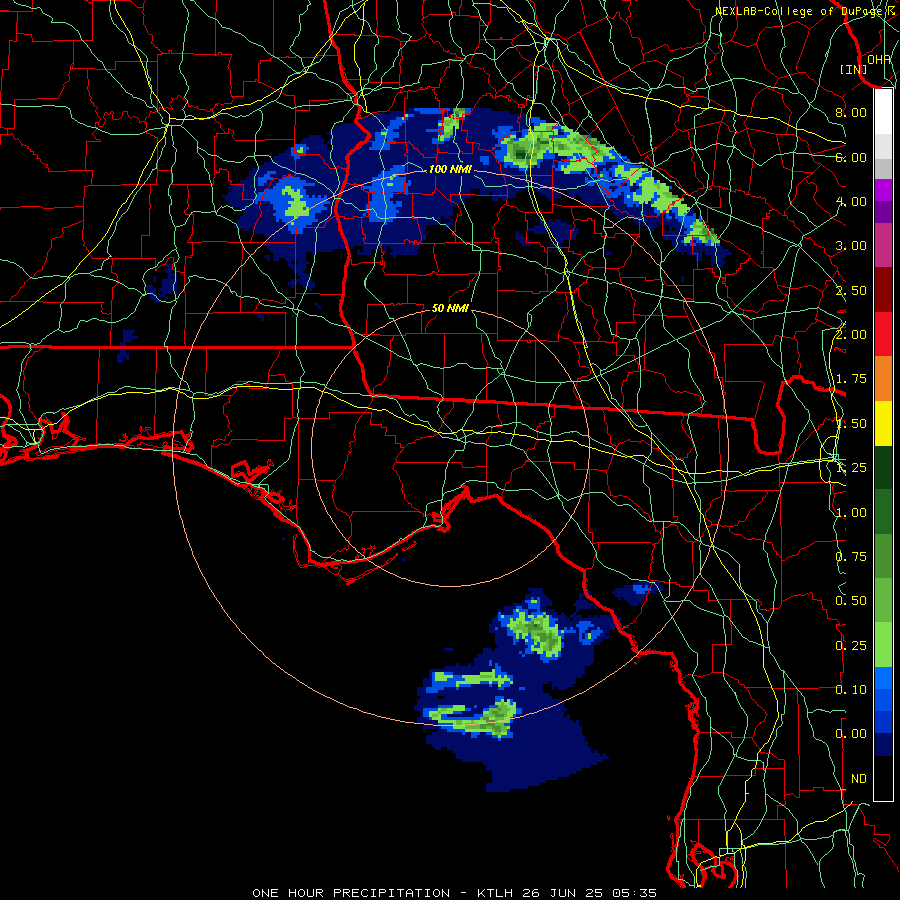Select the 0.75 legend value
This screenshot has height=900, width=900.
[x=851, y=557]
